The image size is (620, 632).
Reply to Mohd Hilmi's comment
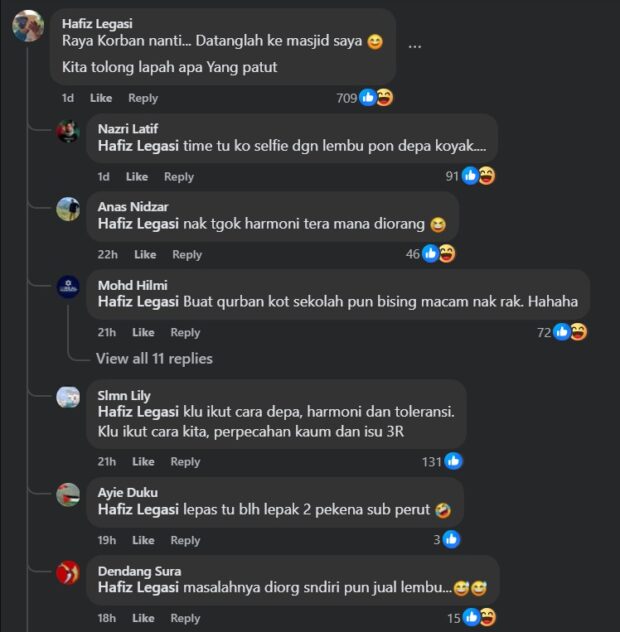[x=185, y=333]
